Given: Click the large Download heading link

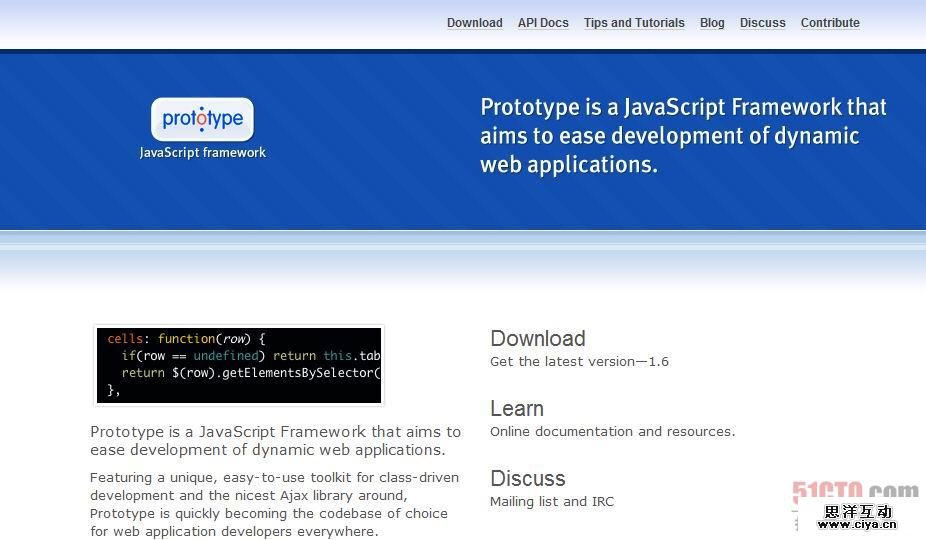Looking at the screenshot, I should coord(537,339).
